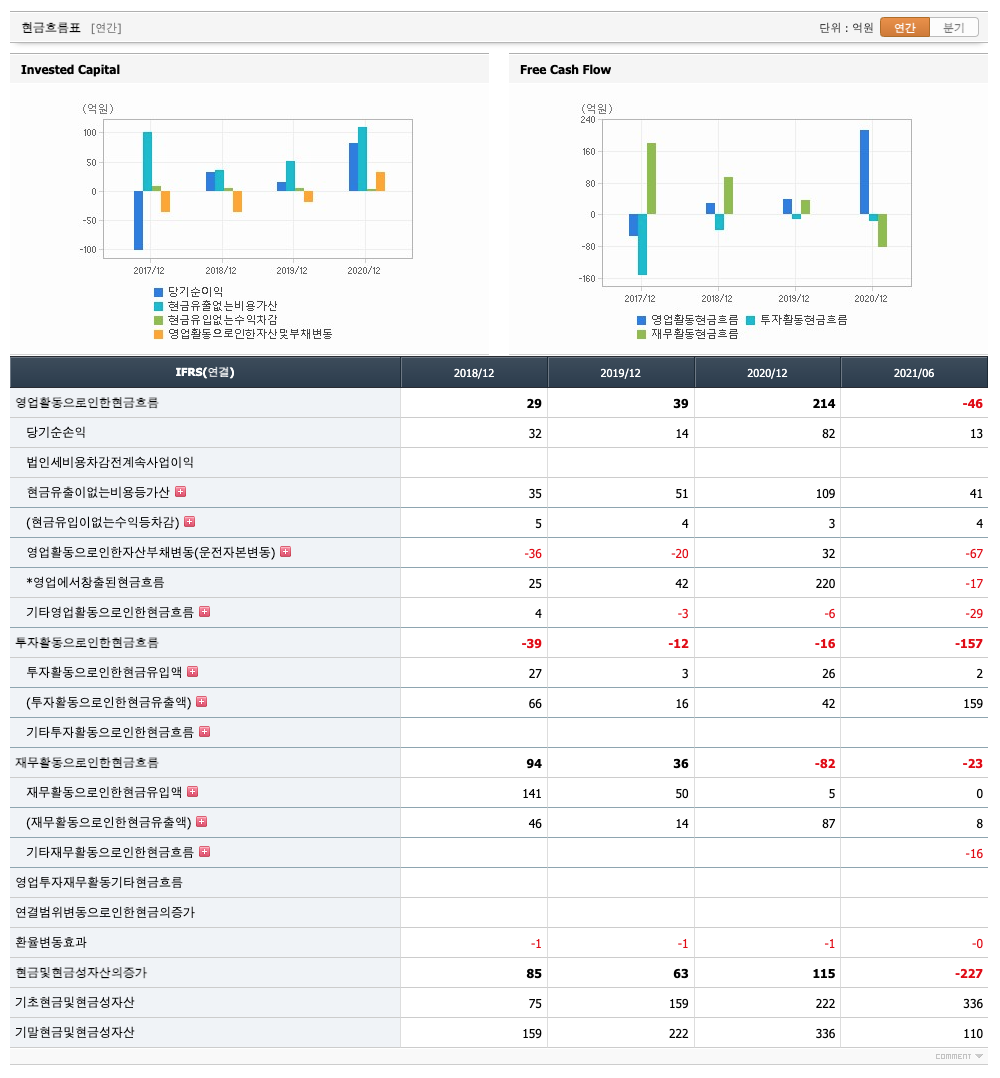The width and height of the screenshot is (1000, 1078).
Task: Click the 220 value in 2020/12 column
Action: coord(825,584)
